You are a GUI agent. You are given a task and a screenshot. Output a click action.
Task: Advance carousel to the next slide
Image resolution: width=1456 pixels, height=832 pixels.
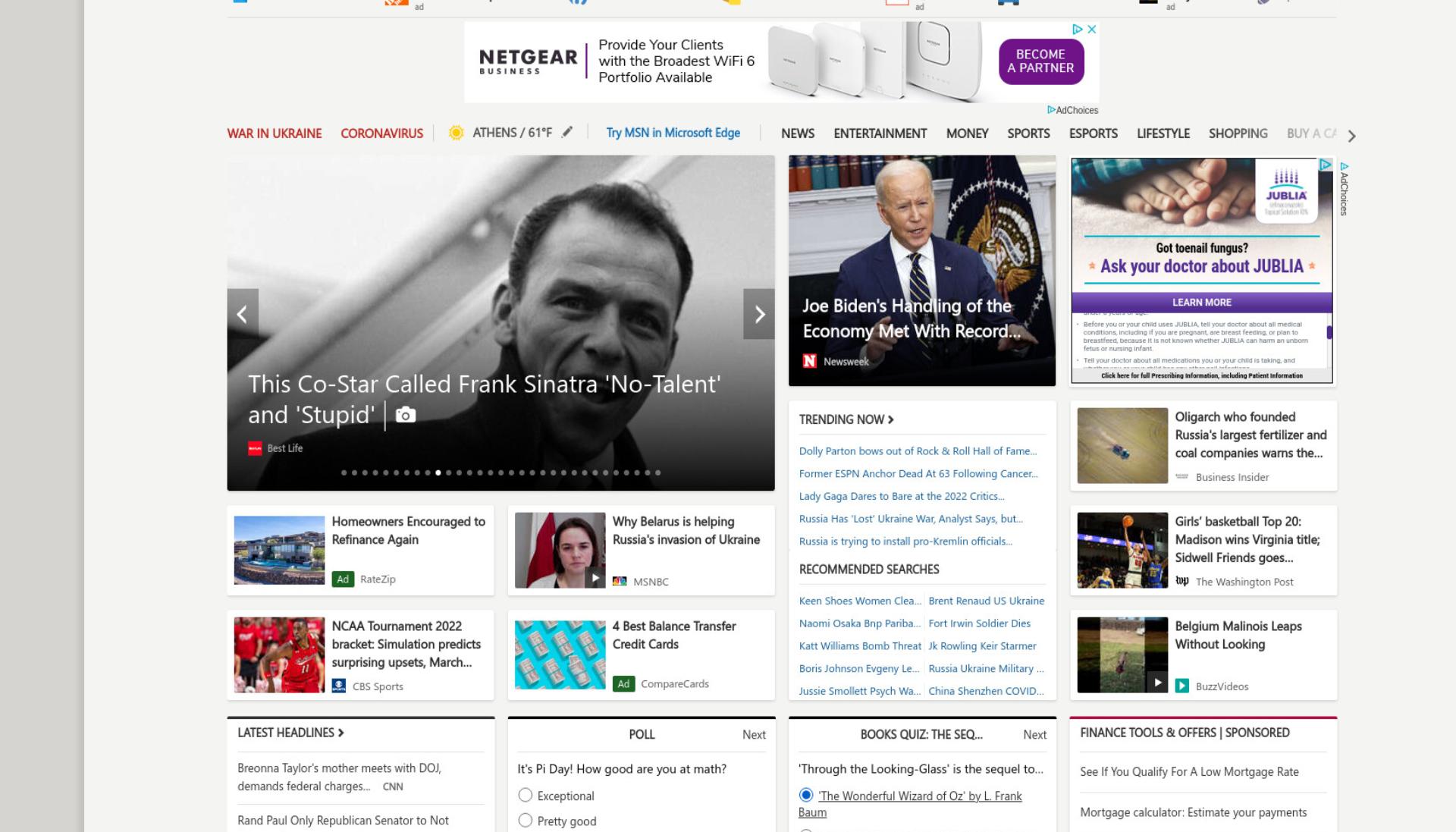pyautogui.click(x=759, y=314)
